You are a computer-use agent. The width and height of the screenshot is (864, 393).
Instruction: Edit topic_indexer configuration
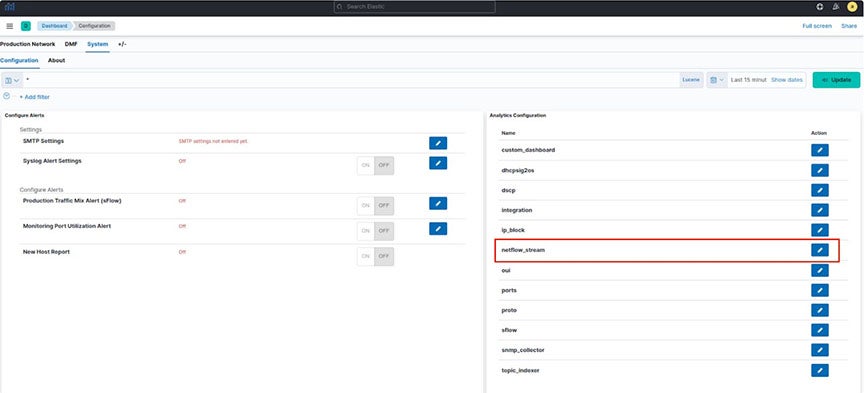(x=819, y=370)
